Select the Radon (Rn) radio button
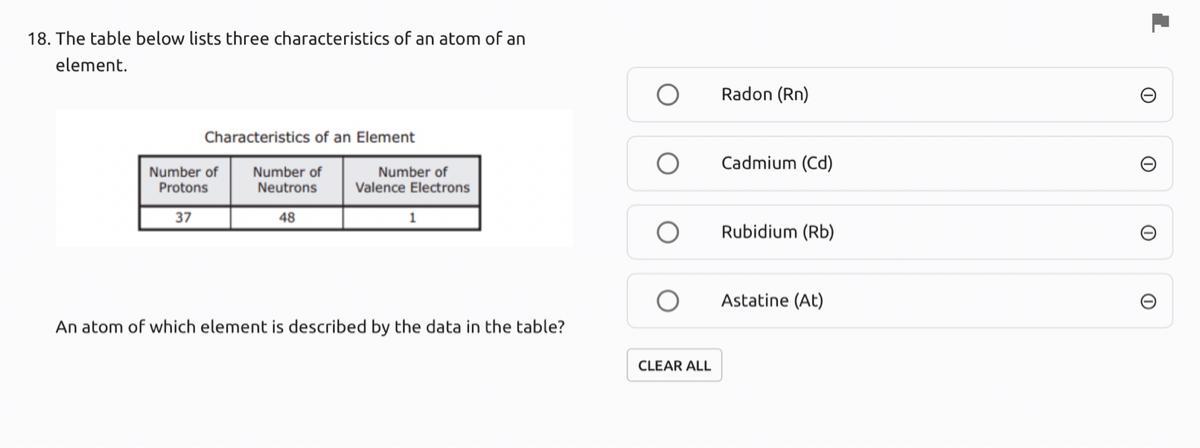 coord(668,95)
